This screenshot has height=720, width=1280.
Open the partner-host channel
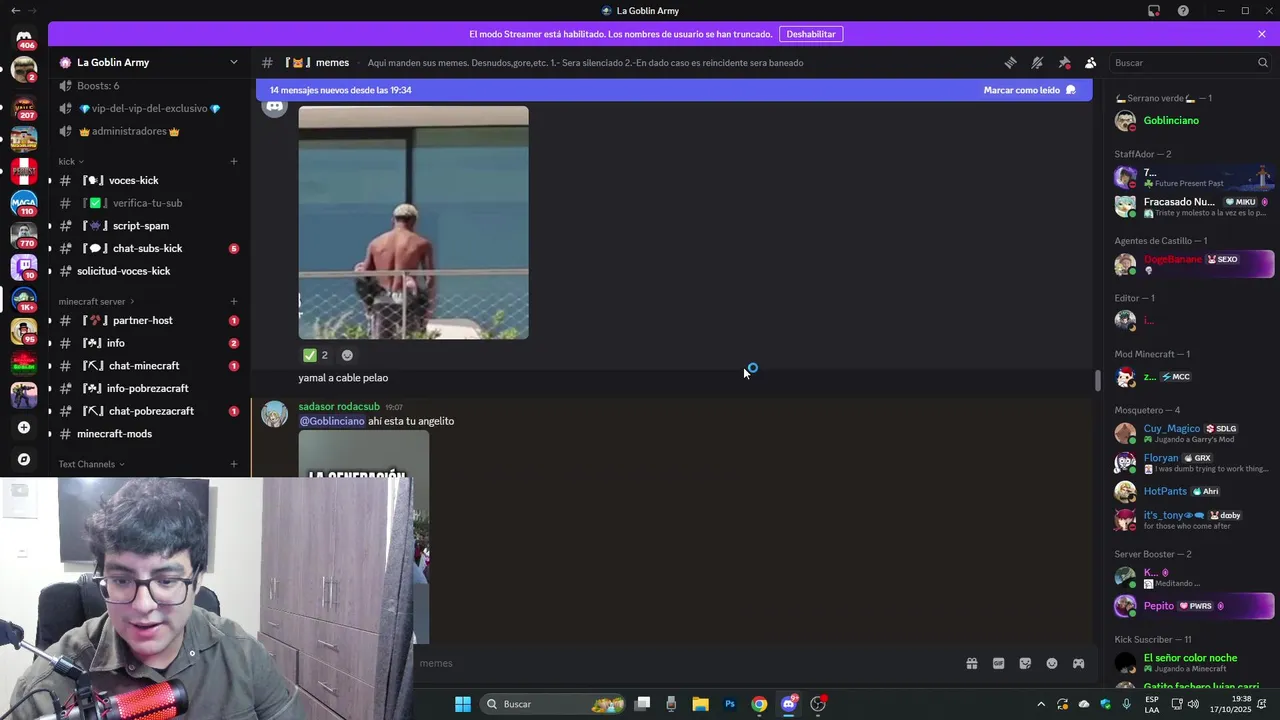pos(148,320)
